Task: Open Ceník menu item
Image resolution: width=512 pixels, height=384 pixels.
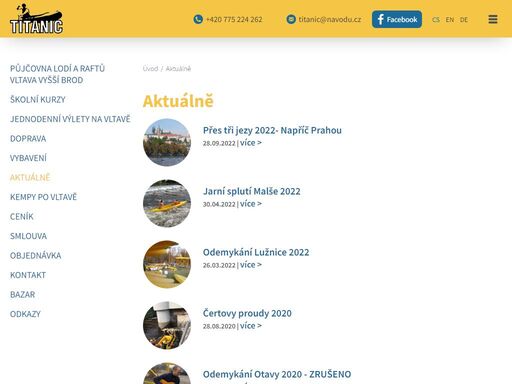Action: [x=22, y=216]
